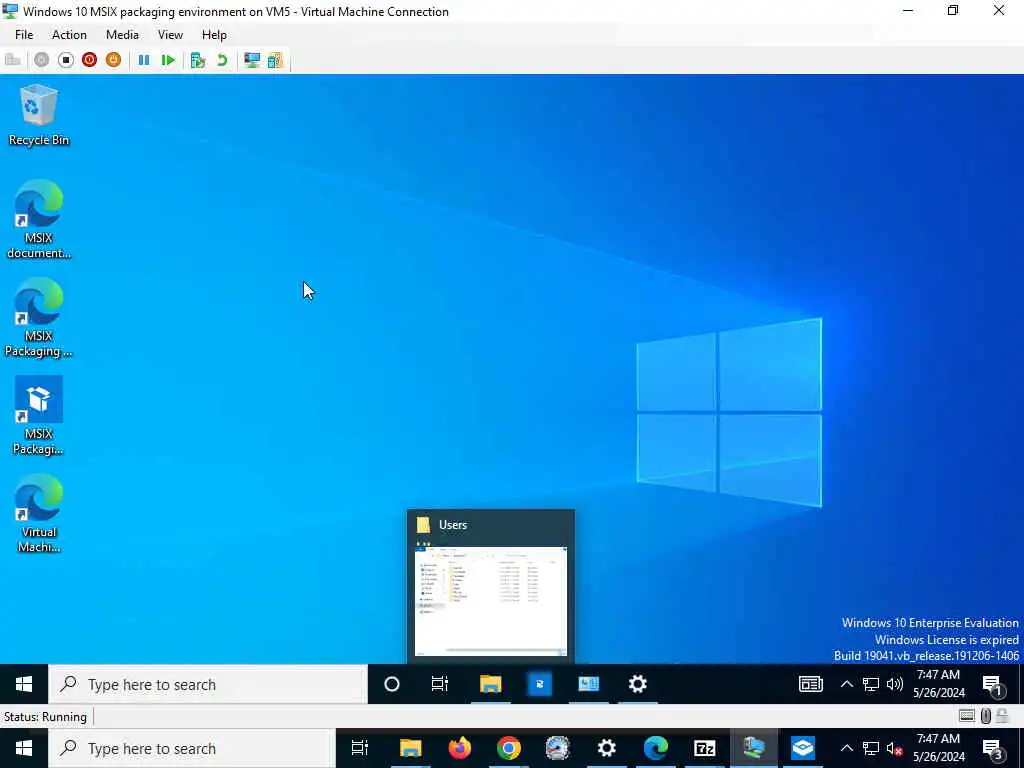This screenshot has width=1024, height=768.
Task: Open Task View in guest taskbar
Action: (440, 684)
